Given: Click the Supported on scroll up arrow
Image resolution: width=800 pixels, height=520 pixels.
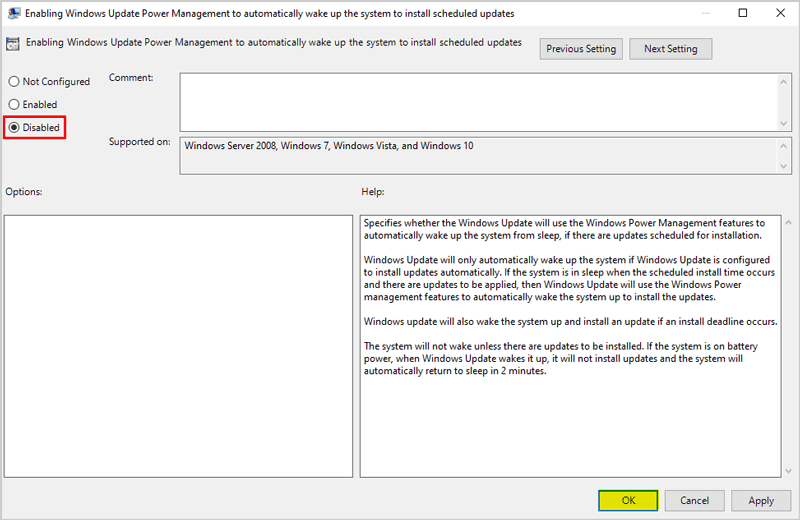Looking at the screenshot, I should [x=784, y=146].
